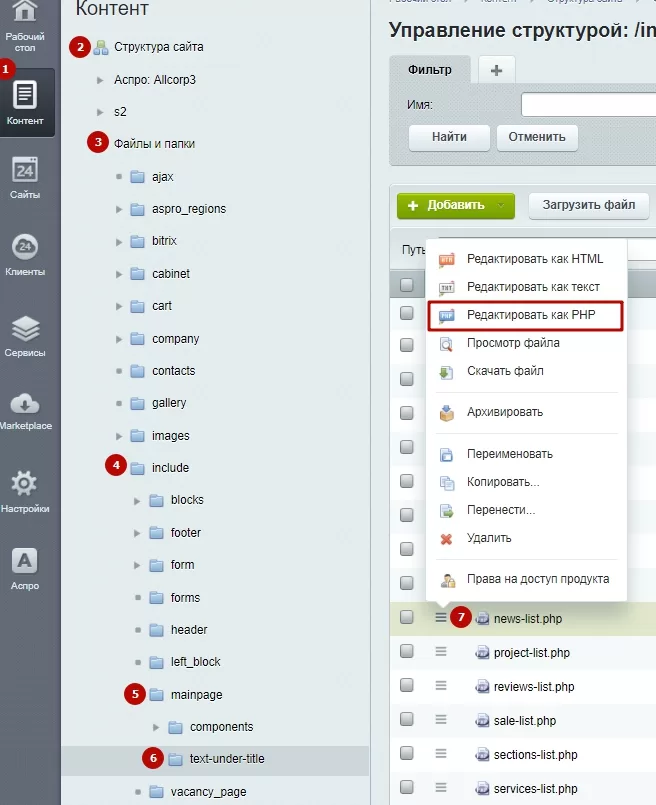Add a new filter tab with plus
656x805 pixels.
[496, 70]
